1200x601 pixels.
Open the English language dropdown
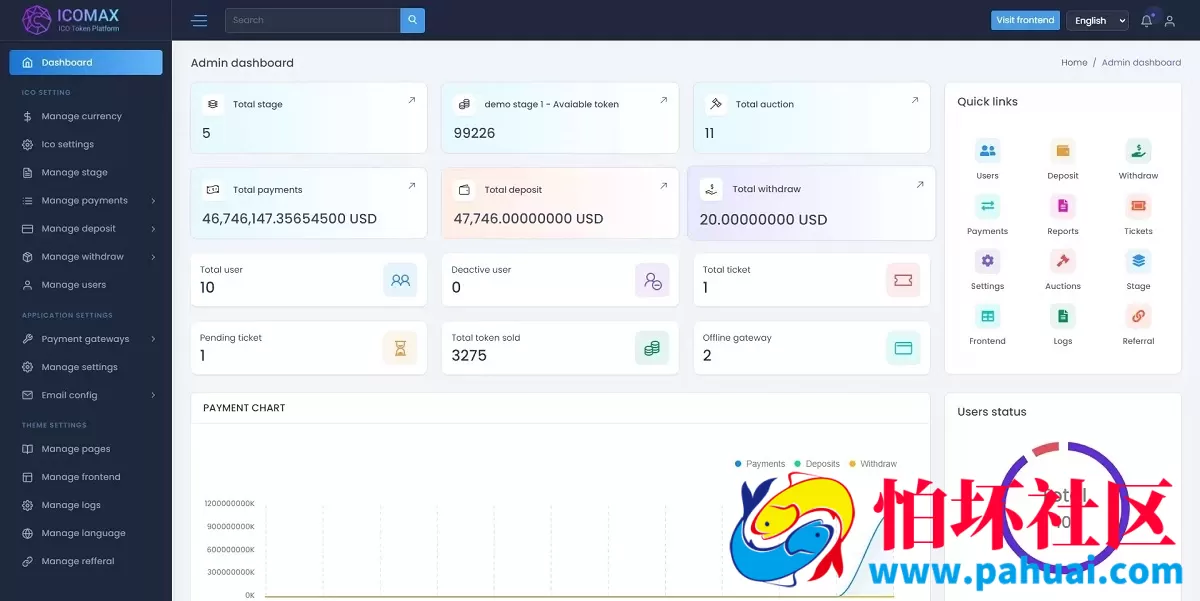tap(1097, 21)
